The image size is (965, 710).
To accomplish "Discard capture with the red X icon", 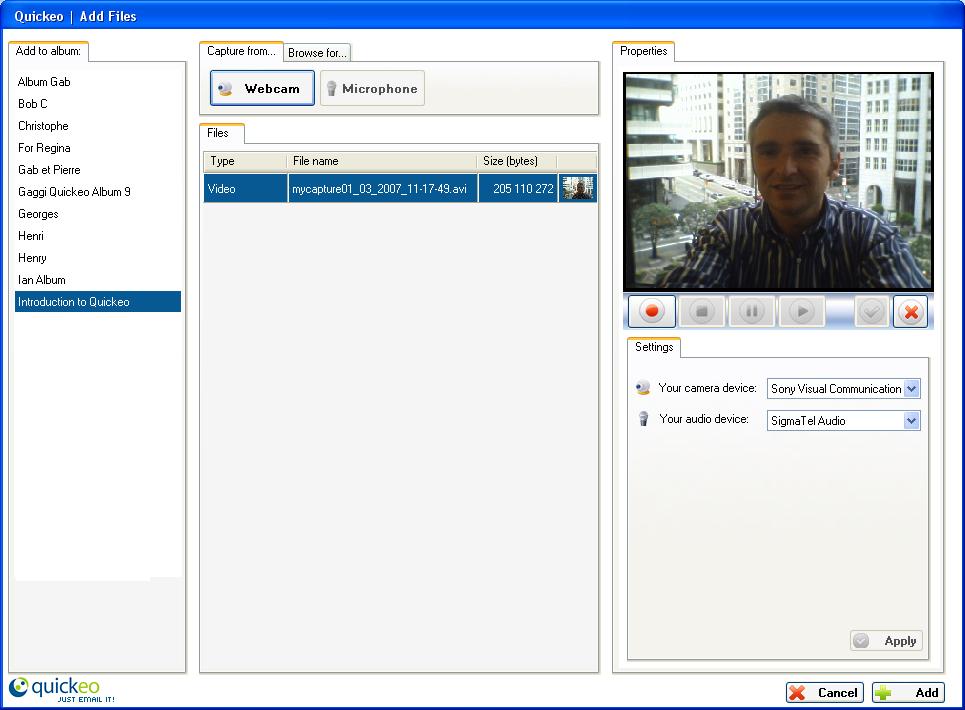I will [911, 311].
